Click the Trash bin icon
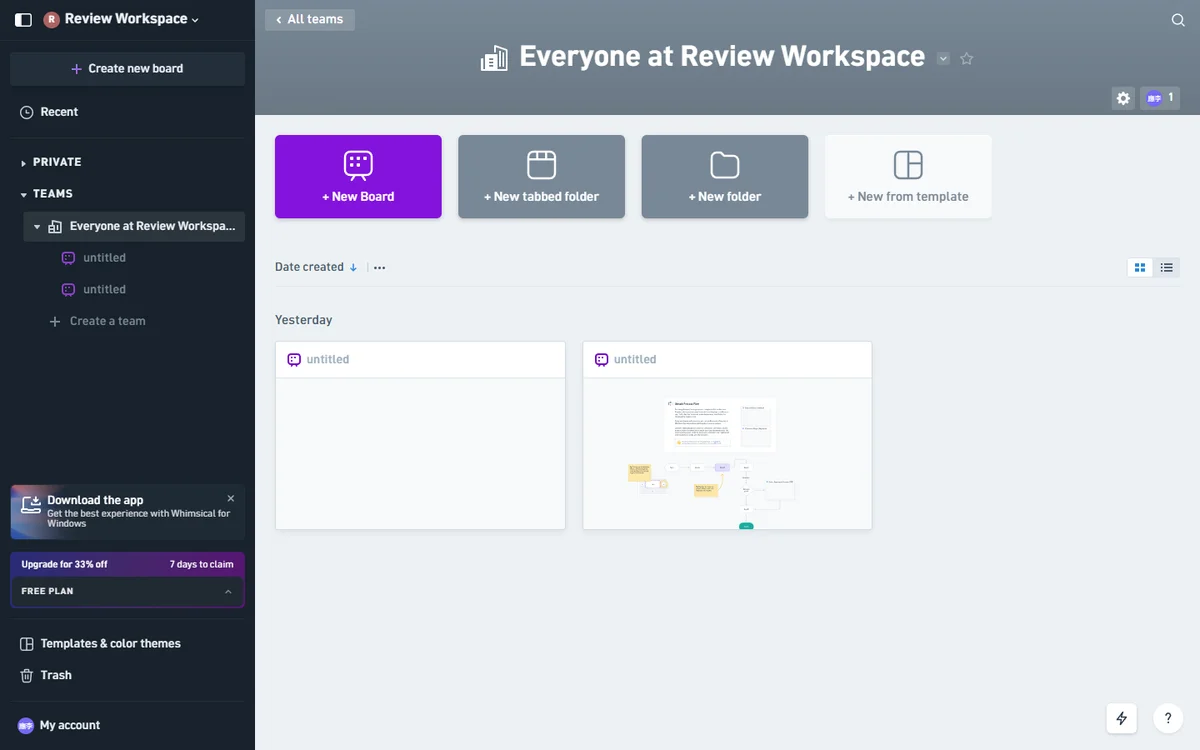Image resolution: width=1200 pixels, height=750 pixels. pos(27,676)
